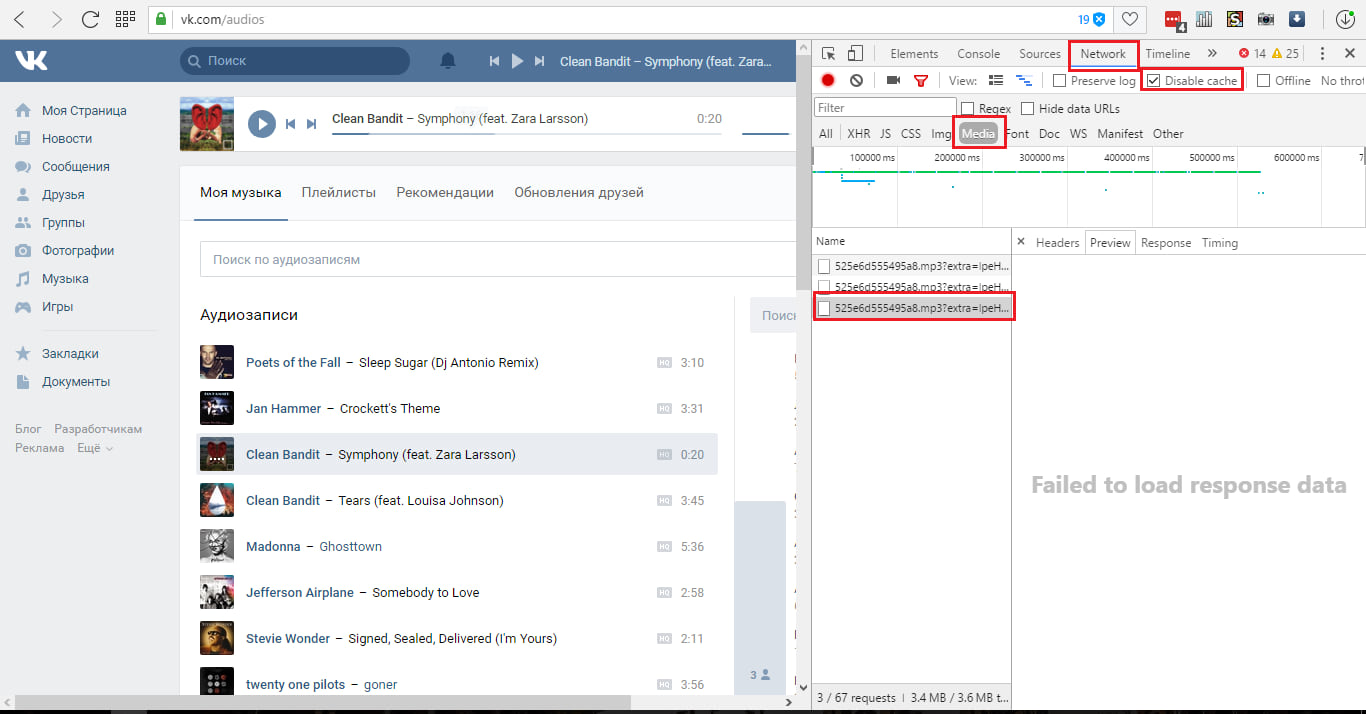Focus the network Filter input

click(x=886, y=108)
